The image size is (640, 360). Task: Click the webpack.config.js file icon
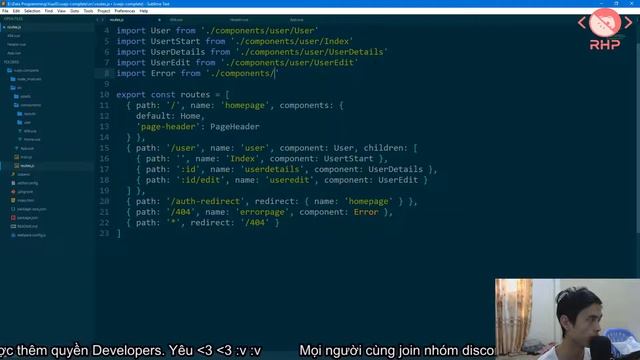[13, 235]
